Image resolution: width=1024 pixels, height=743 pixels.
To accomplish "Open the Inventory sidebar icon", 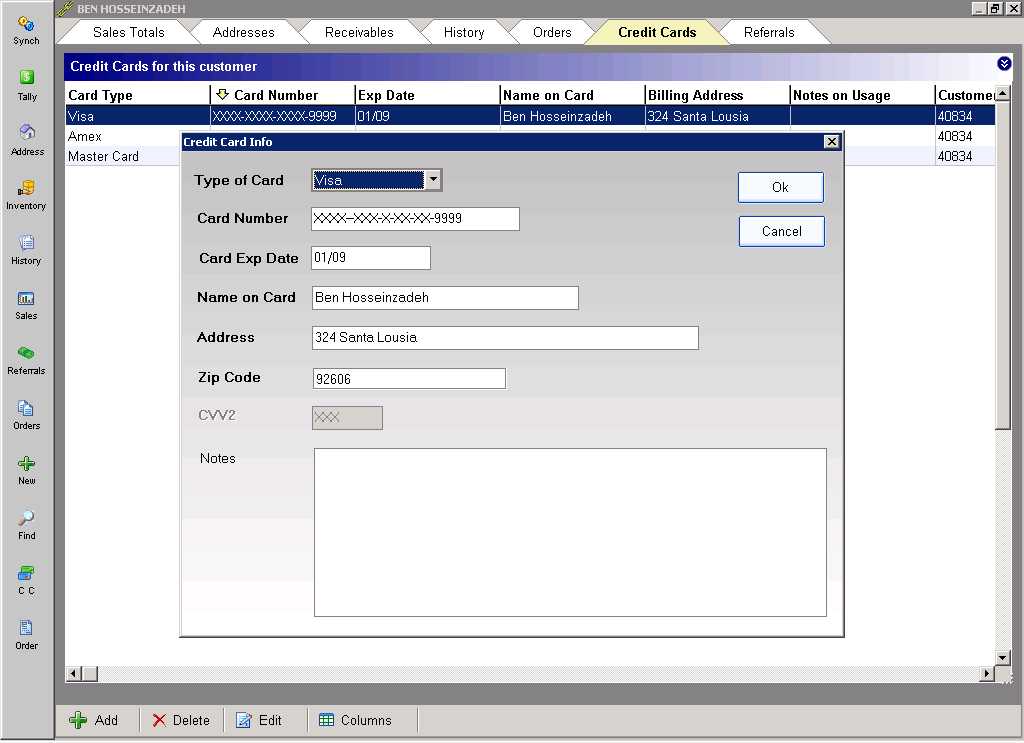I will click(x=26, y=189).
